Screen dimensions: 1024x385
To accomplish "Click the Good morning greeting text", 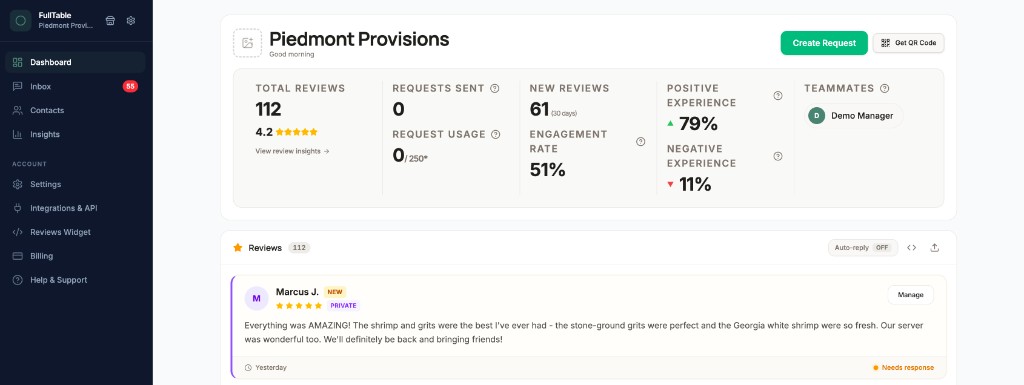I will 292,54.
